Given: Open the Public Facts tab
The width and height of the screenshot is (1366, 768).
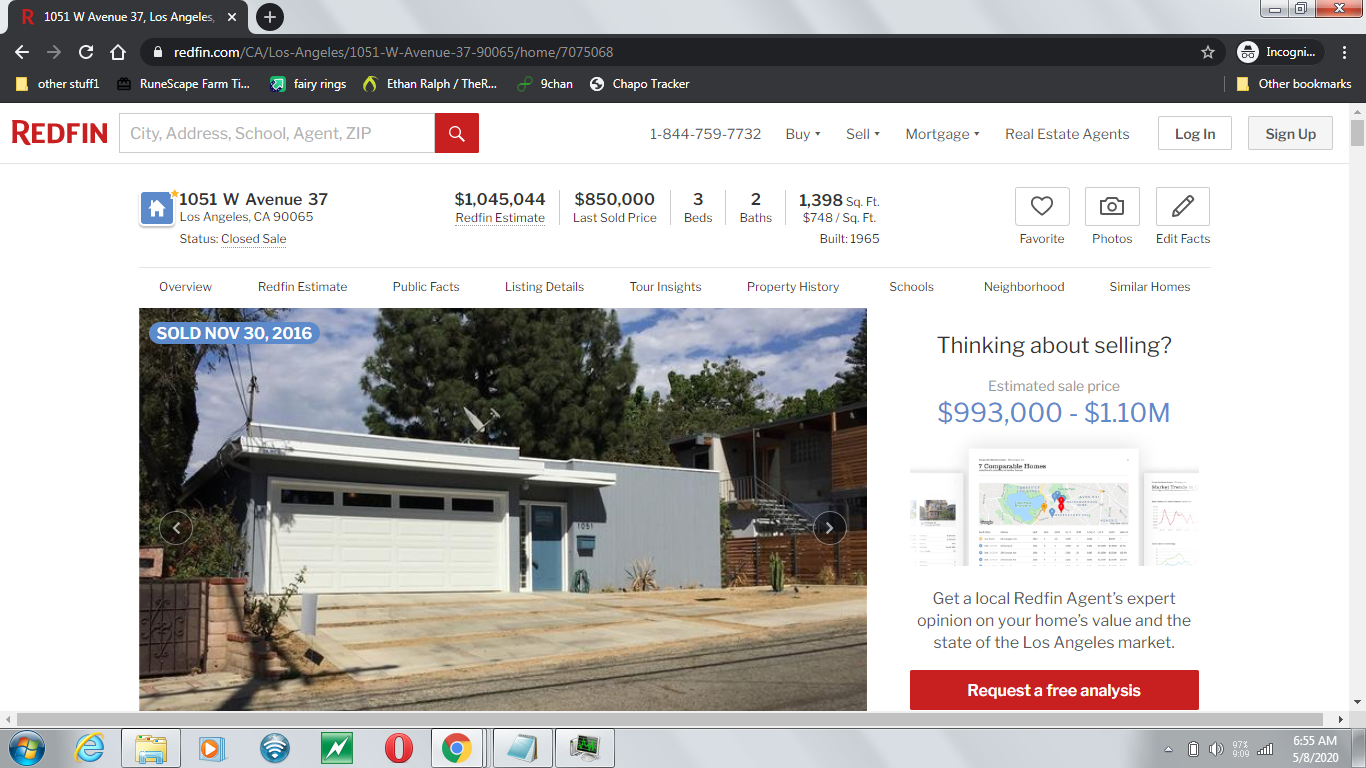Looking at the screenshot, I should [426, 287].
